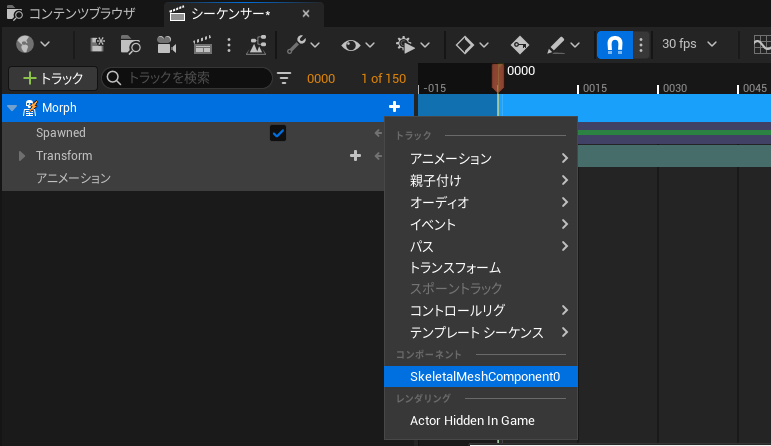Image resolution: width=771 pixels, height=446 pixels.
Task: Close the シーケンサー tab
Action: [x=306, y=14]
